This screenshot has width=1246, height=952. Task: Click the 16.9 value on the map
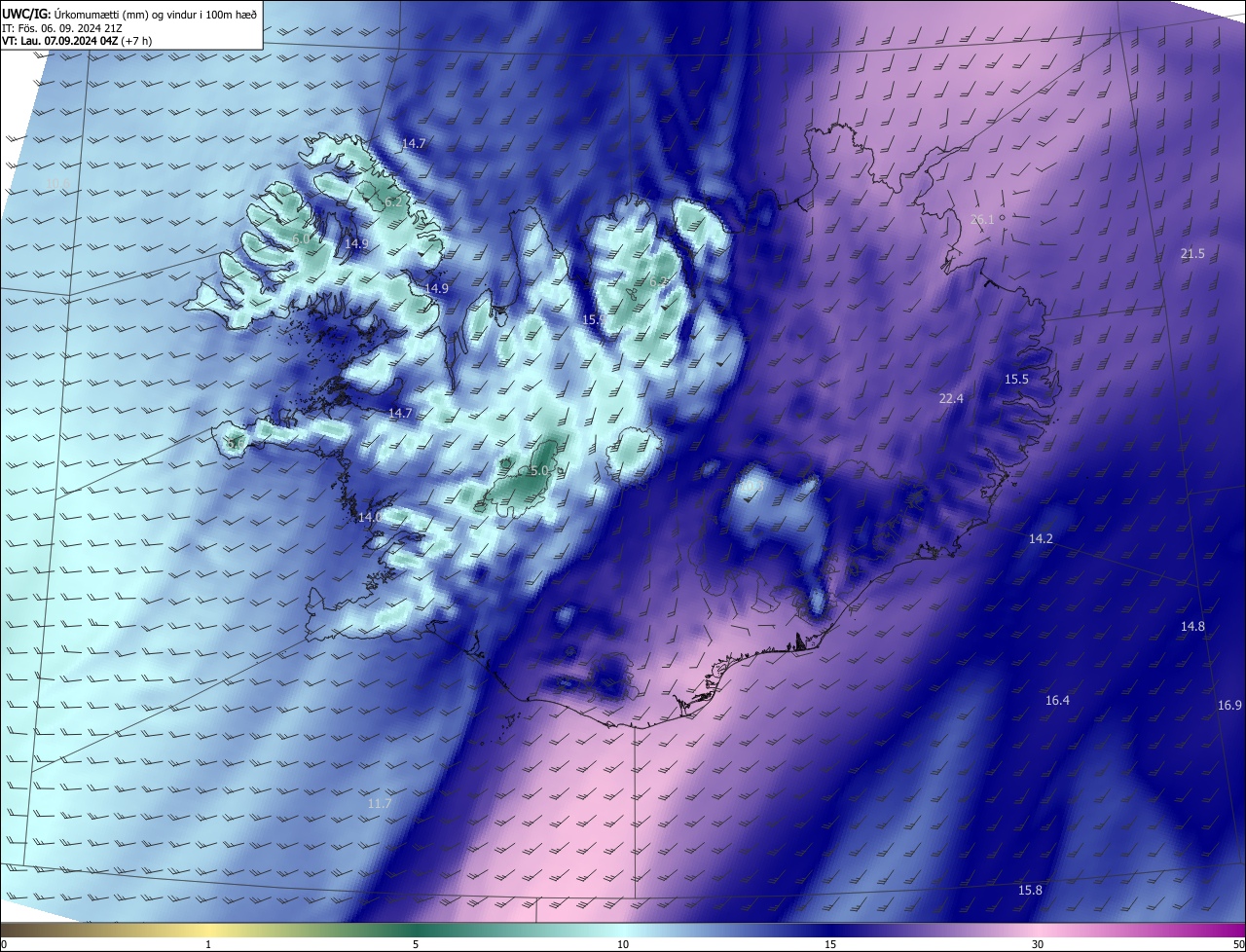tap(1229, 705)
